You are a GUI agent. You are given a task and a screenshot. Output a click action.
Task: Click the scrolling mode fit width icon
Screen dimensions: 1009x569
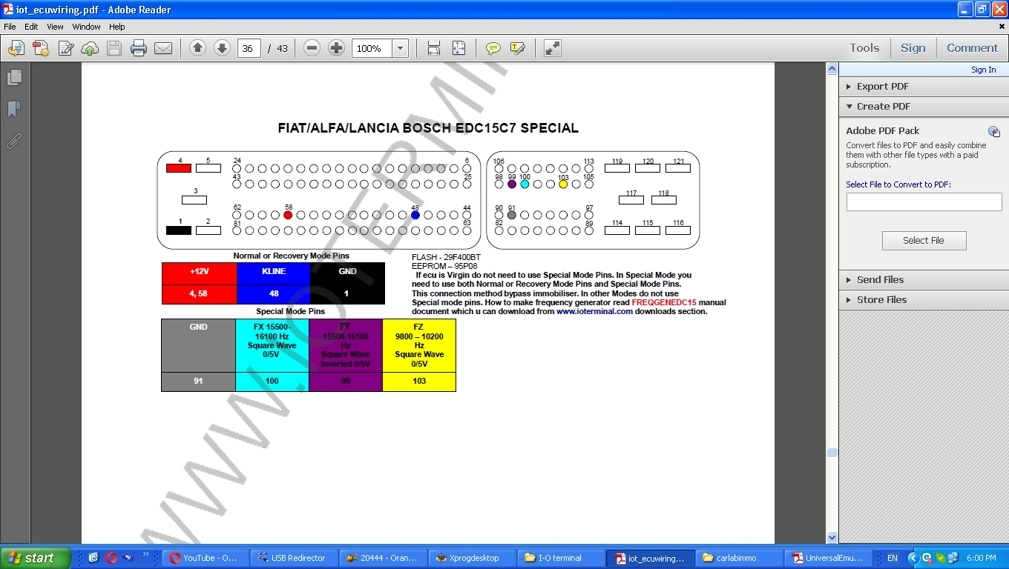coord(434,48)
